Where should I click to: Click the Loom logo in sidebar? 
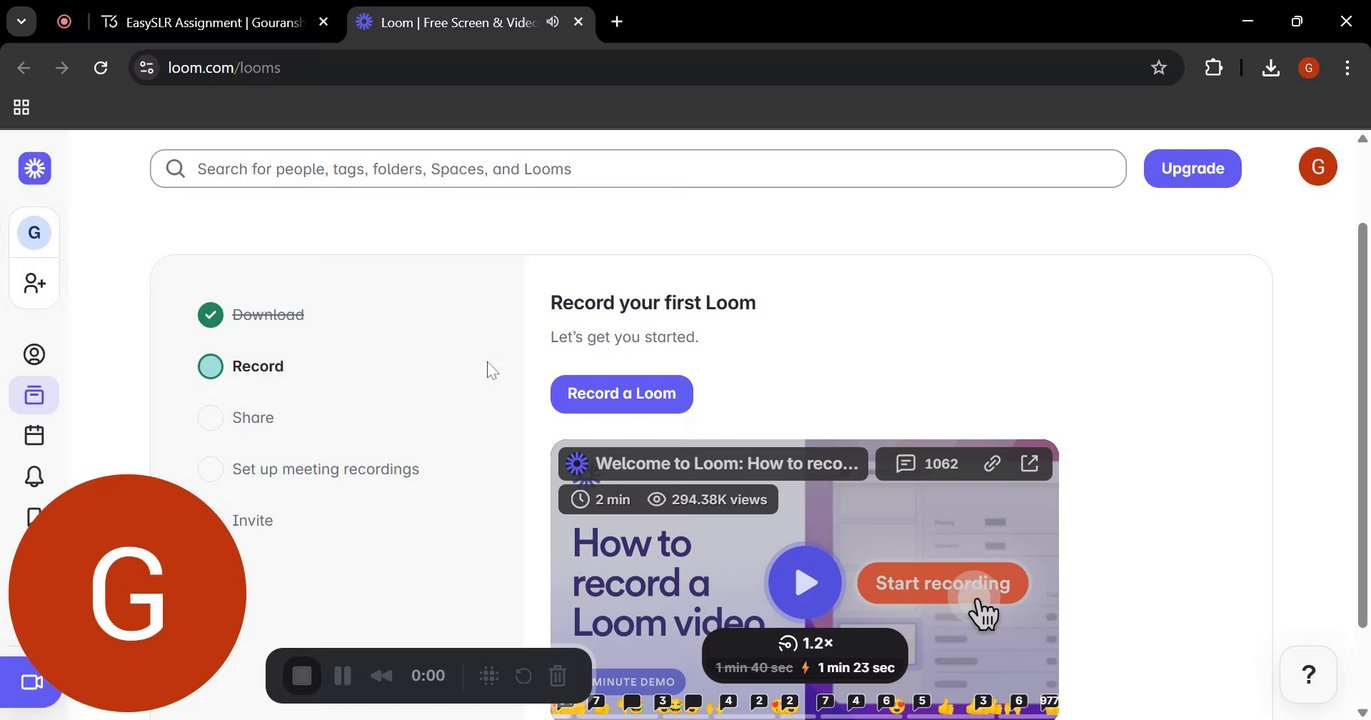[x=34, y=168]
